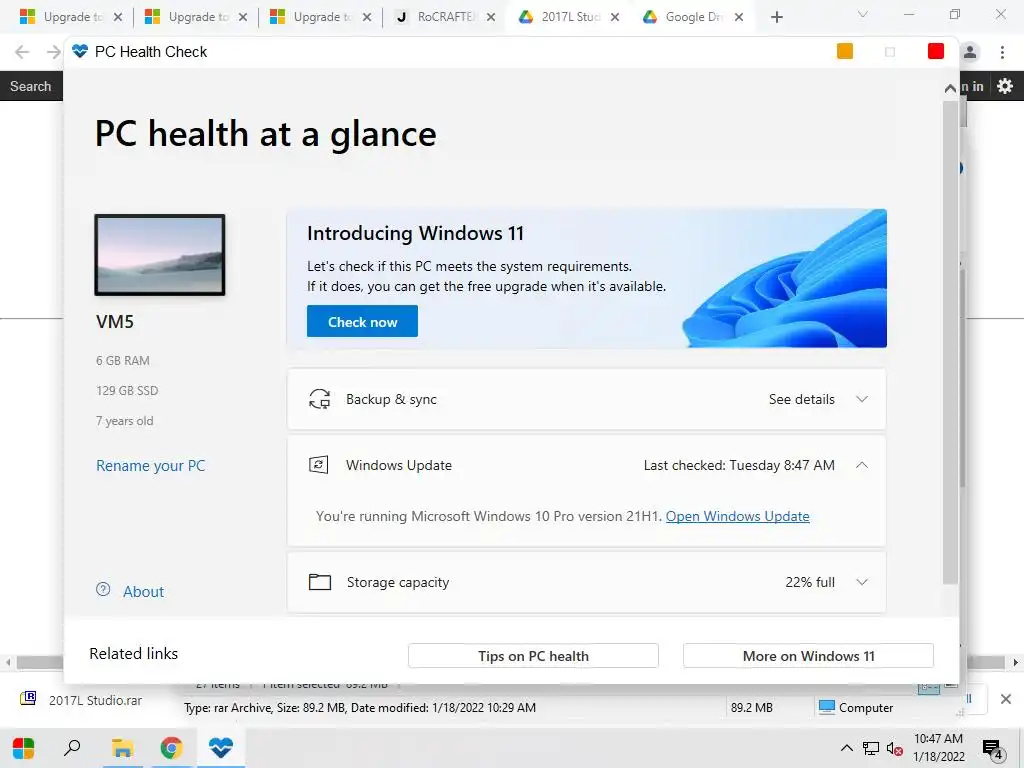This screenshot has width=1024, height=768.
Task: Open Chrome profile avatar icon
Action: pos(970,52)
